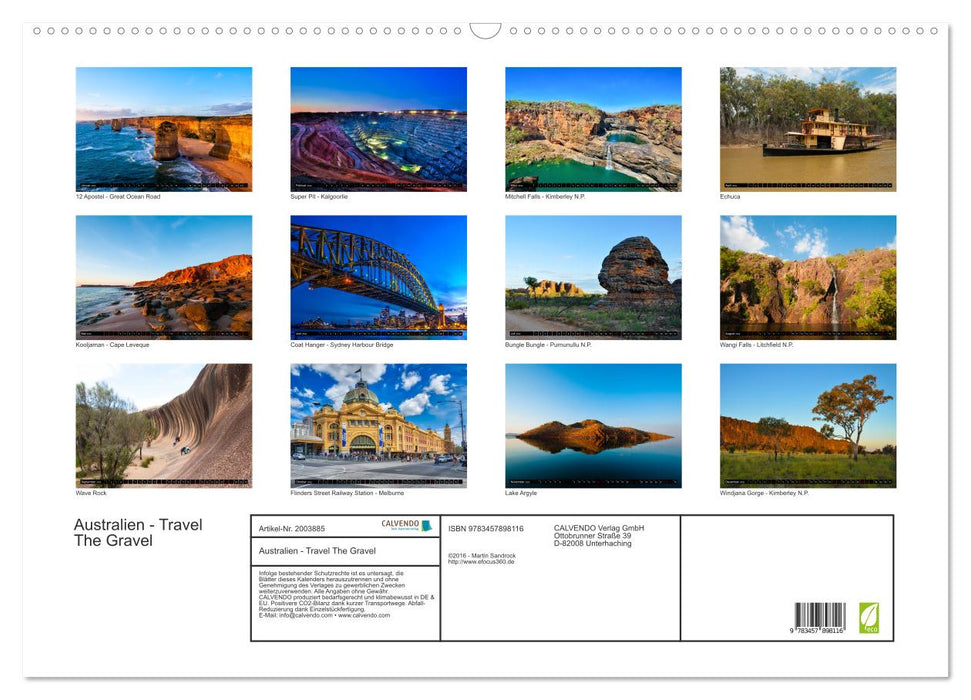Select the Echuca paddle steamer thumbnail
The image size is (971, 700).
point(808,128)
